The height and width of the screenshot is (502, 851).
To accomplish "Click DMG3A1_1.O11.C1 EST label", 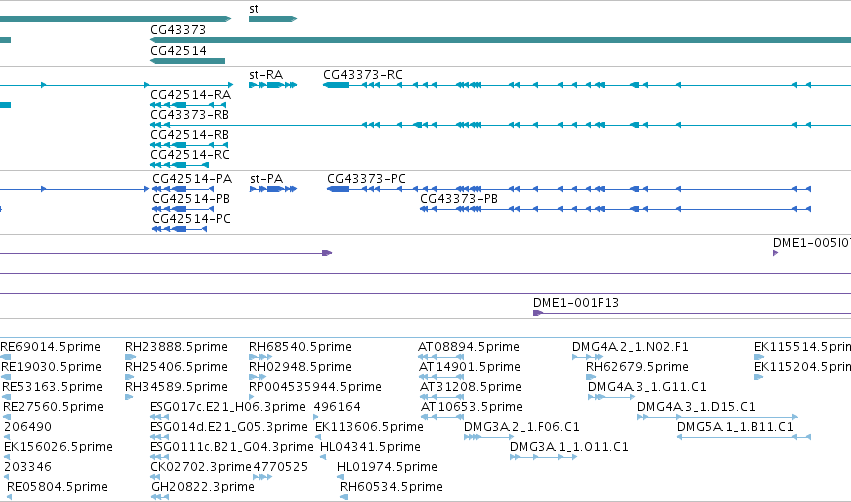I will pos(569,447).
